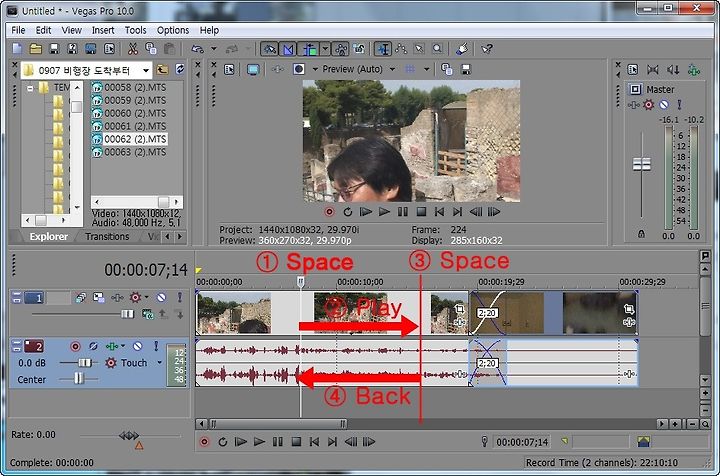Image resolution: width=720 pixels, height=476 pixels.
Task: Open the Tools menu
Action: tap(135, 30)
